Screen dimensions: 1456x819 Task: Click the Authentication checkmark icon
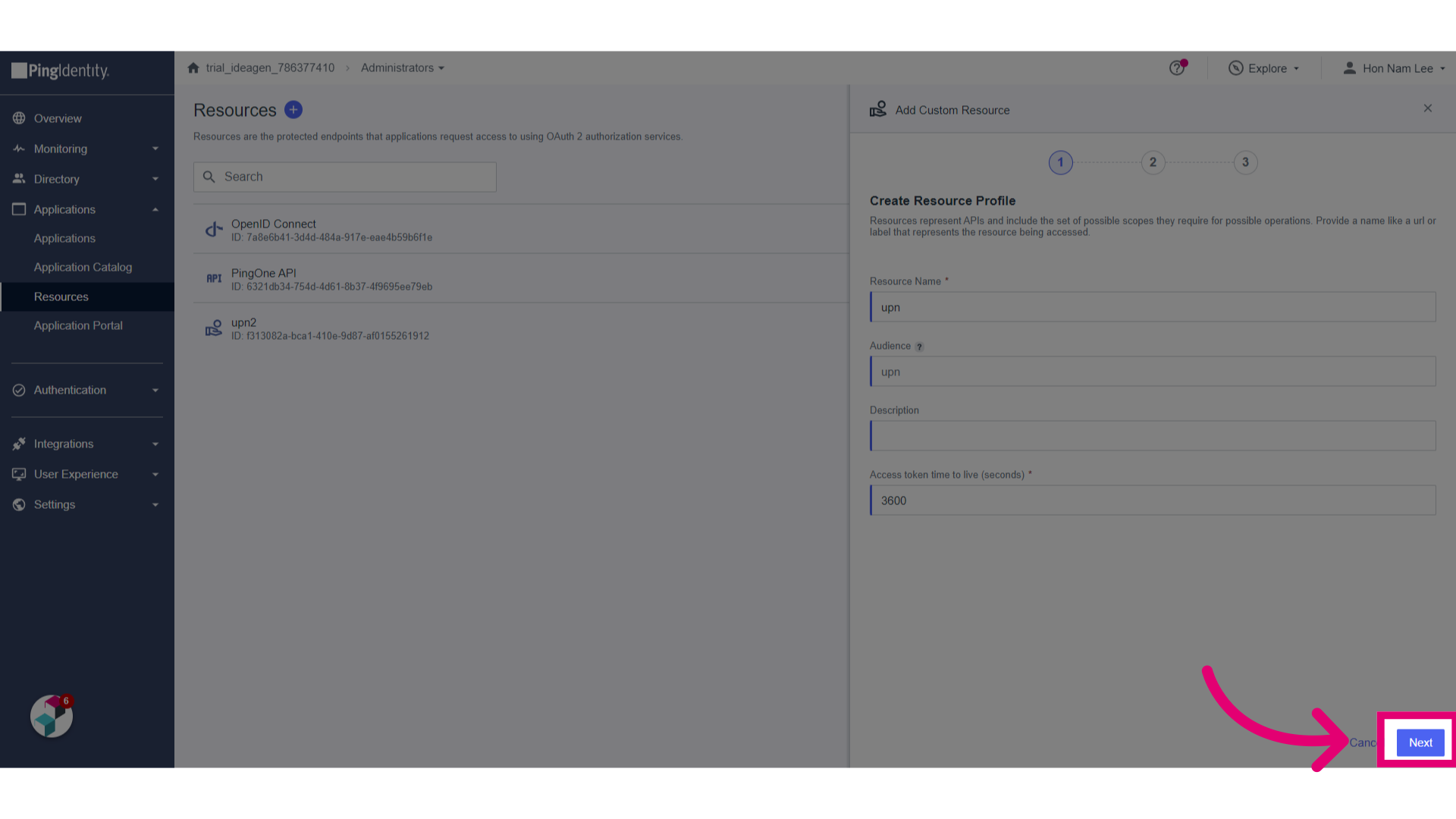click(x=19, y=390)
